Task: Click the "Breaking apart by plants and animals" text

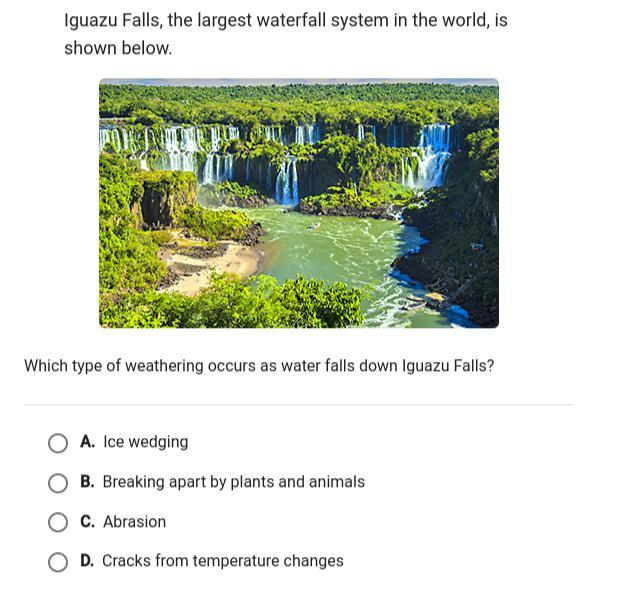Action: pyautogui.click(x=233, y=482)
